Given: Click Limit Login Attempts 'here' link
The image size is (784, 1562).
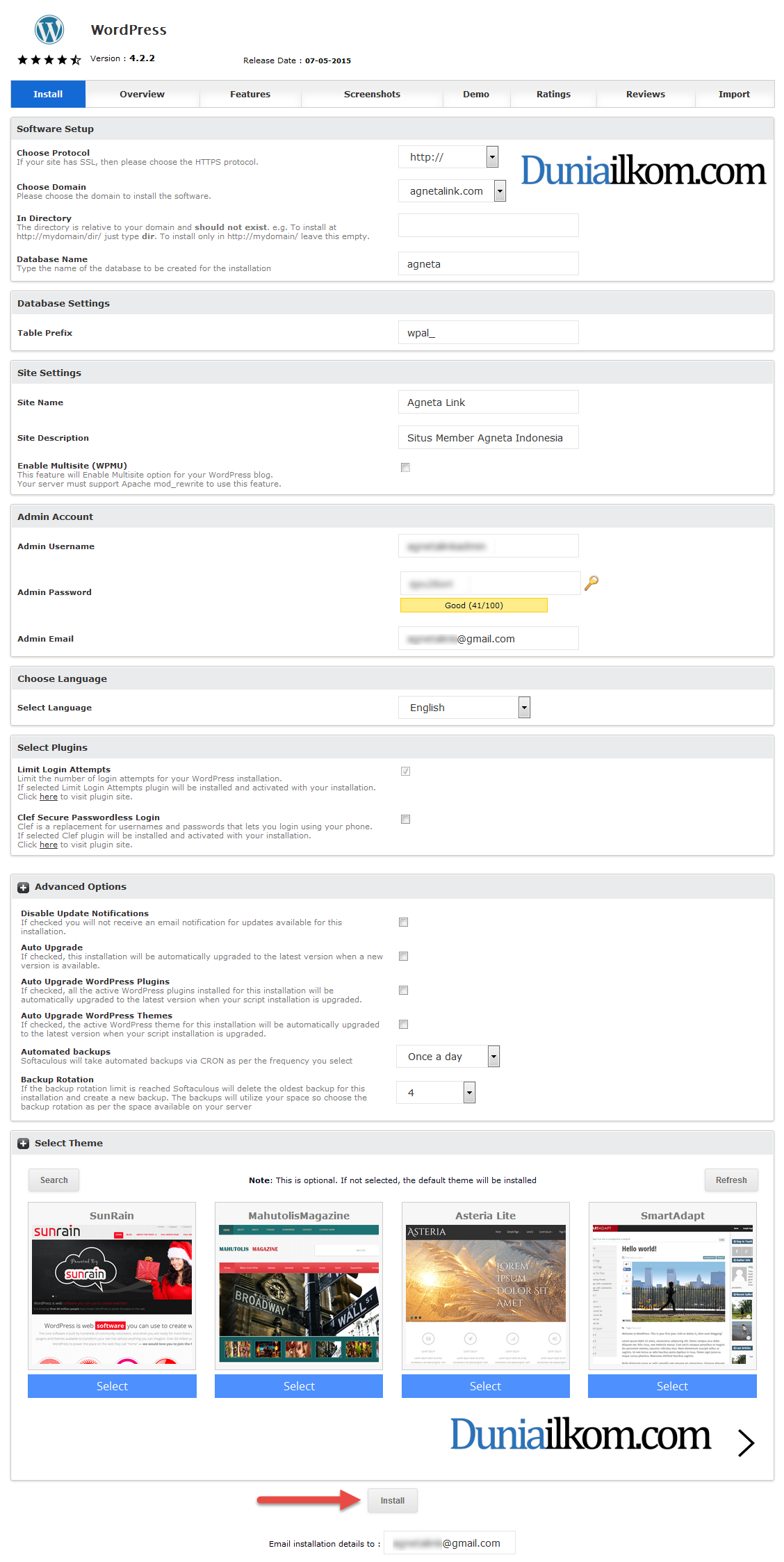Looking at the screenshot, I should click(49, 797).
